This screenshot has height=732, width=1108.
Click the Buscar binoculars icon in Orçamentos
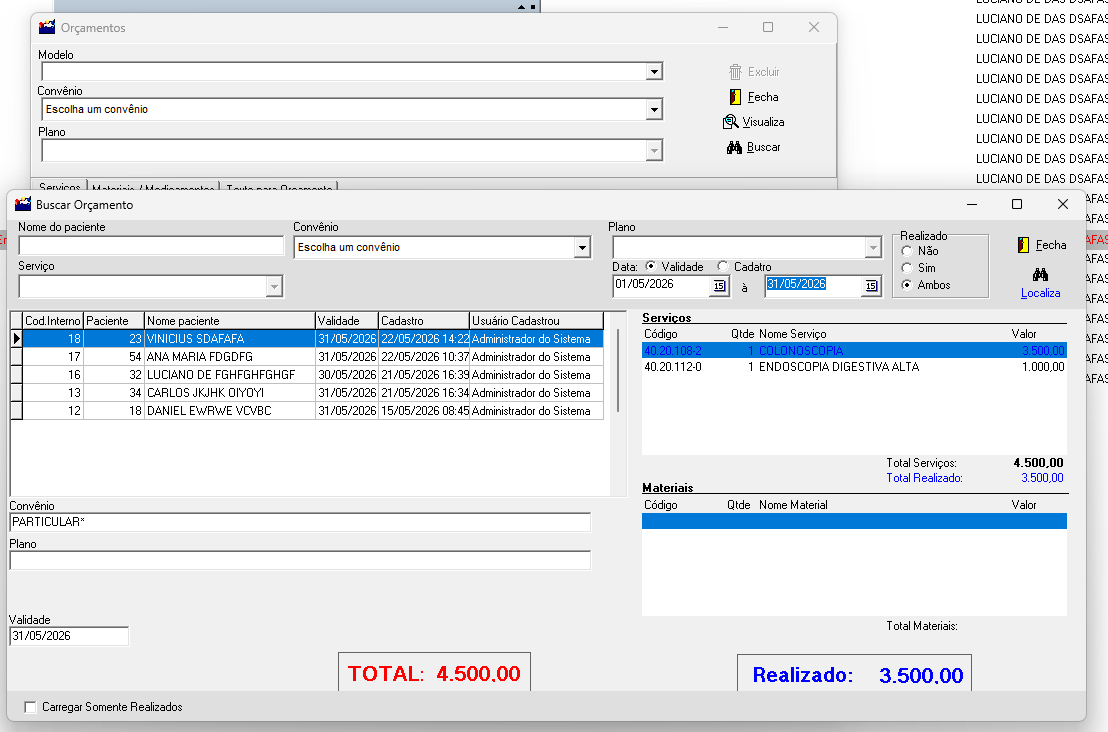734,147
